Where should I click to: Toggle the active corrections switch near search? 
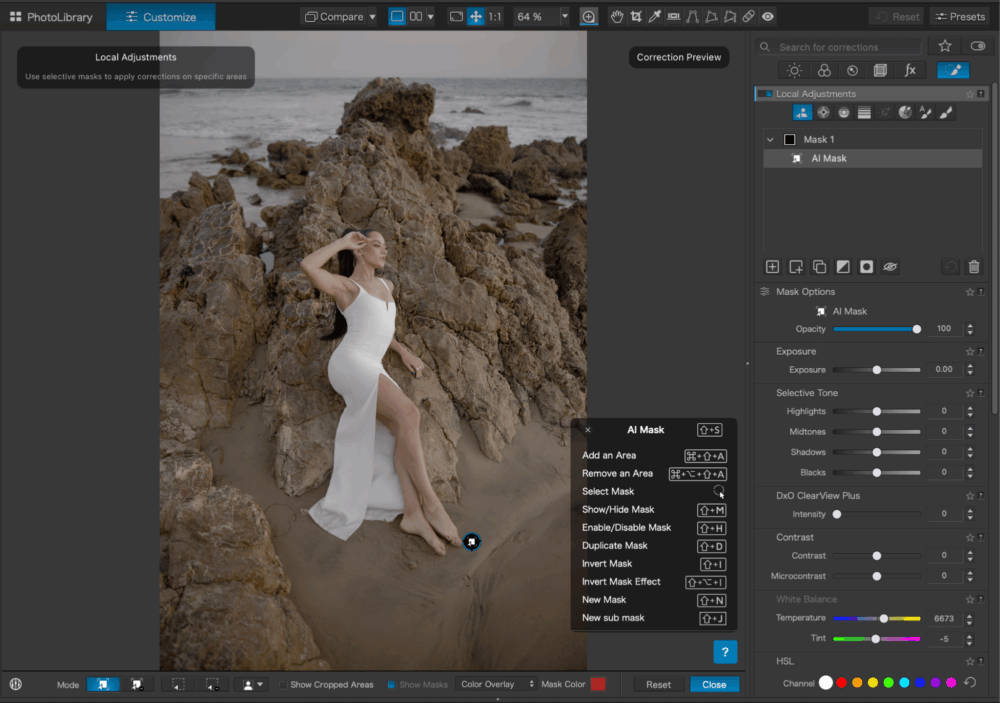[977, 46]
